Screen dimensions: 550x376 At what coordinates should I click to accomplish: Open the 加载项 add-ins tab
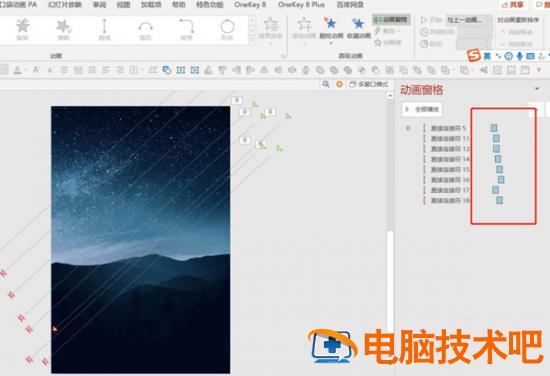click(x=151, y=5)
